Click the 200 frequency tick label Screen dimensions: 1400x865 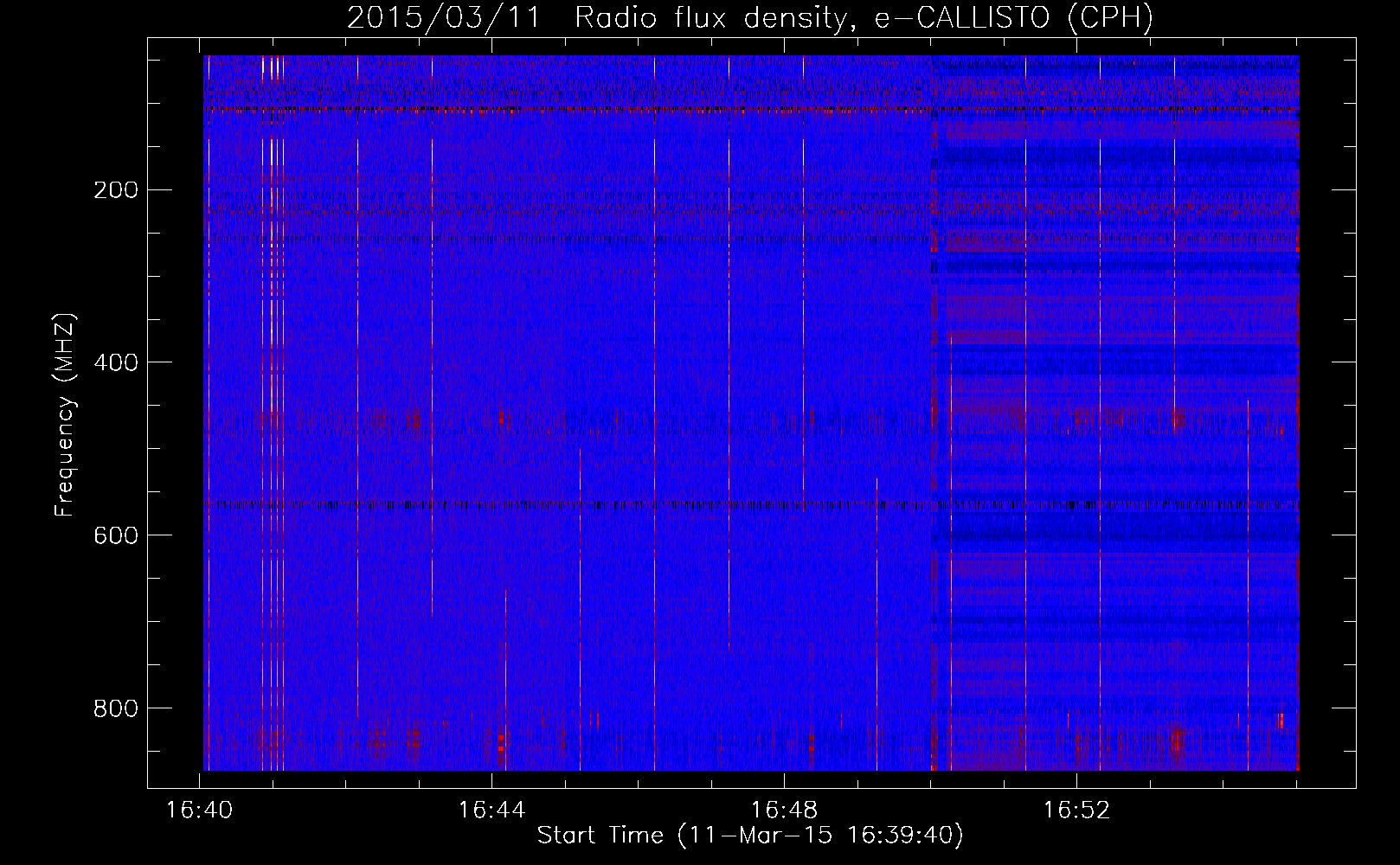click(116, 189)
